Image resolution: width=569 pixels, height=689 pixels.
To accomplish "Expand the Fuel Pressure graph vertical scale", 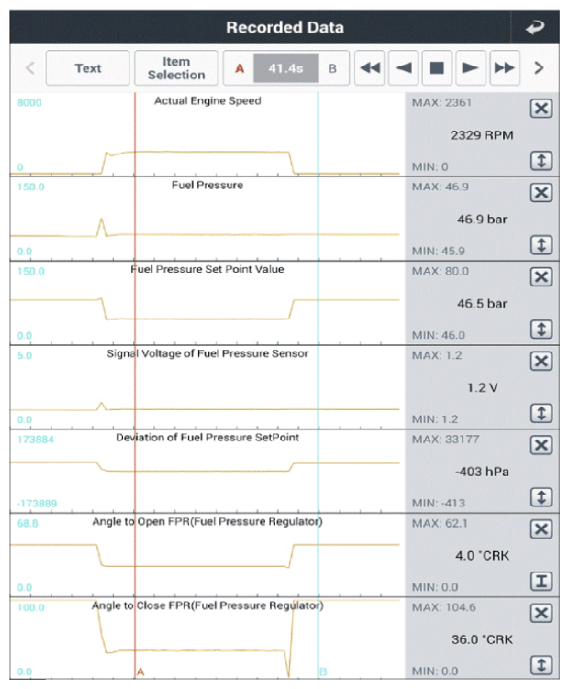I will pyautogui.click(x=541, y=245).
